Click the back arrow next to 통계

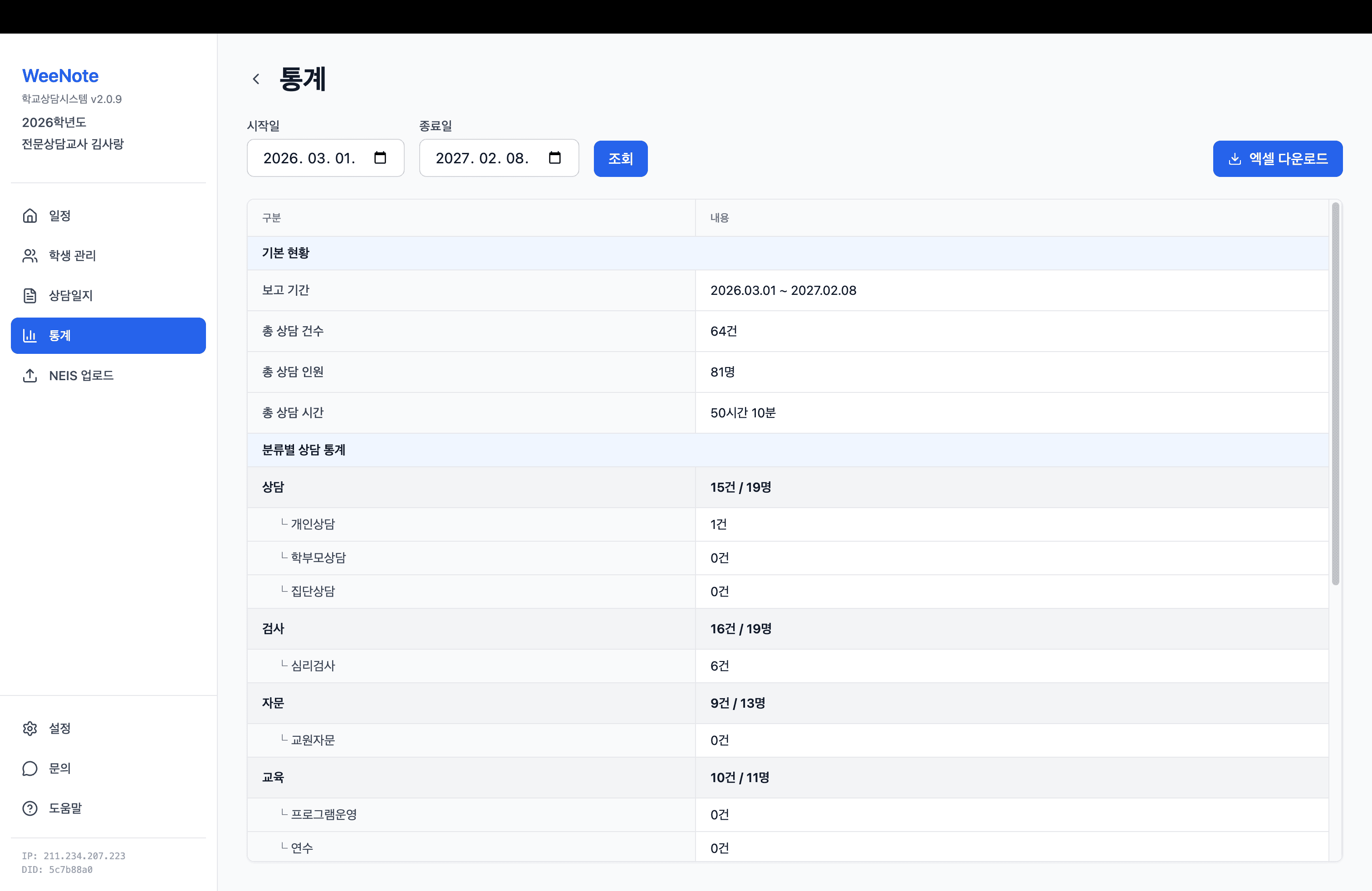256,79
